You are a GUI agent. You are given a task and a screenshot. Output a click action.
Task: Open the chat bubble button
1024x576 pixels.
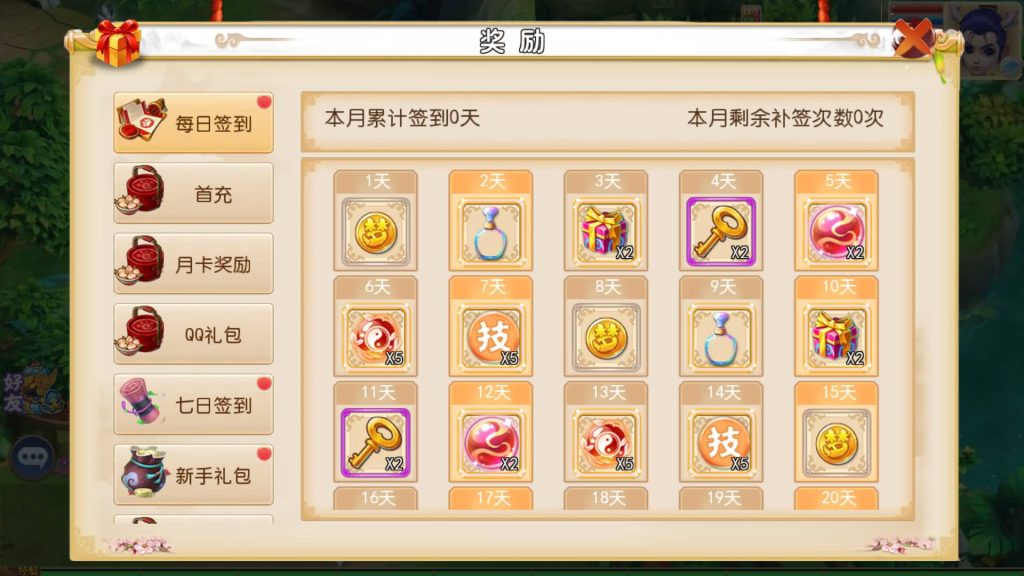[x=33, y=457]
